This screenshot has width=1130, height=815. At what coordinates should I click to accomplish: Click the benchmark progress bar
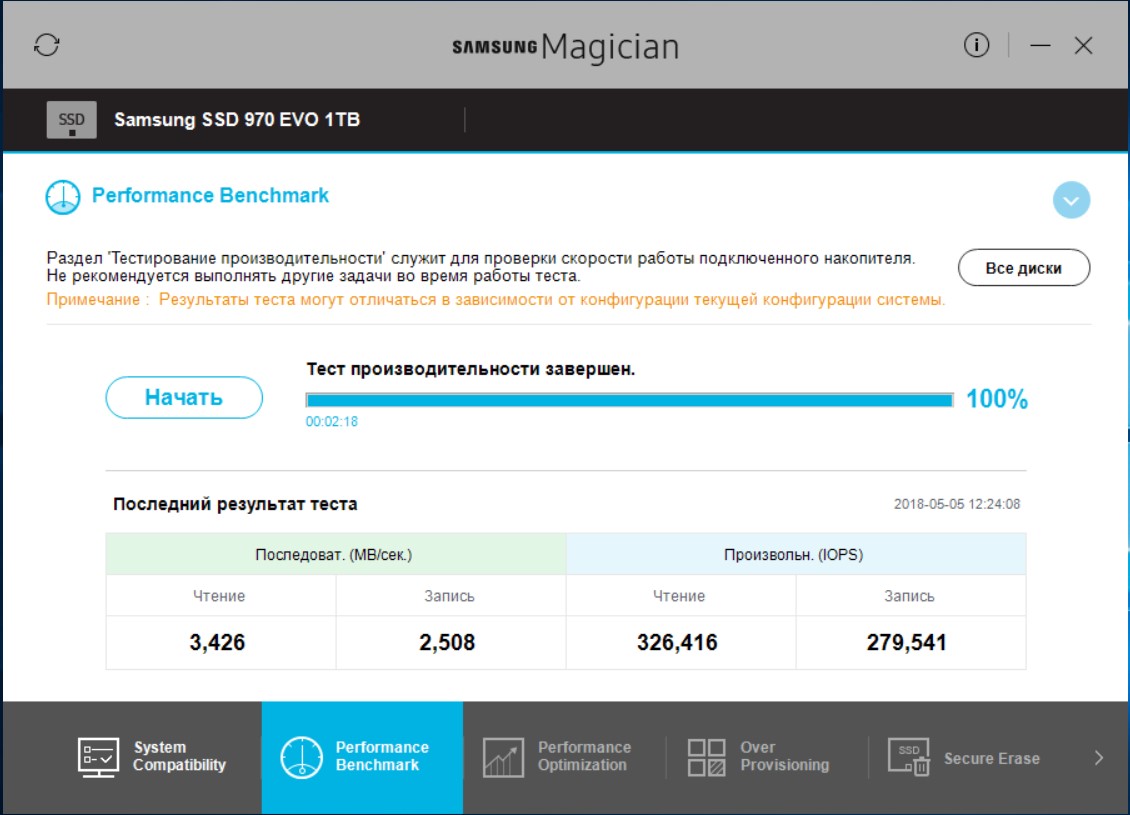(629, 400)
